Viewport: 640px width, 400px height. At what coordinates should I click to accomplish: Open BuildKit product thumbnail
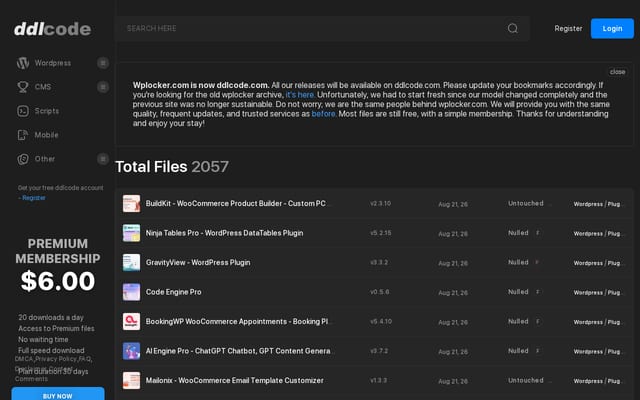(x=131, y=204)
